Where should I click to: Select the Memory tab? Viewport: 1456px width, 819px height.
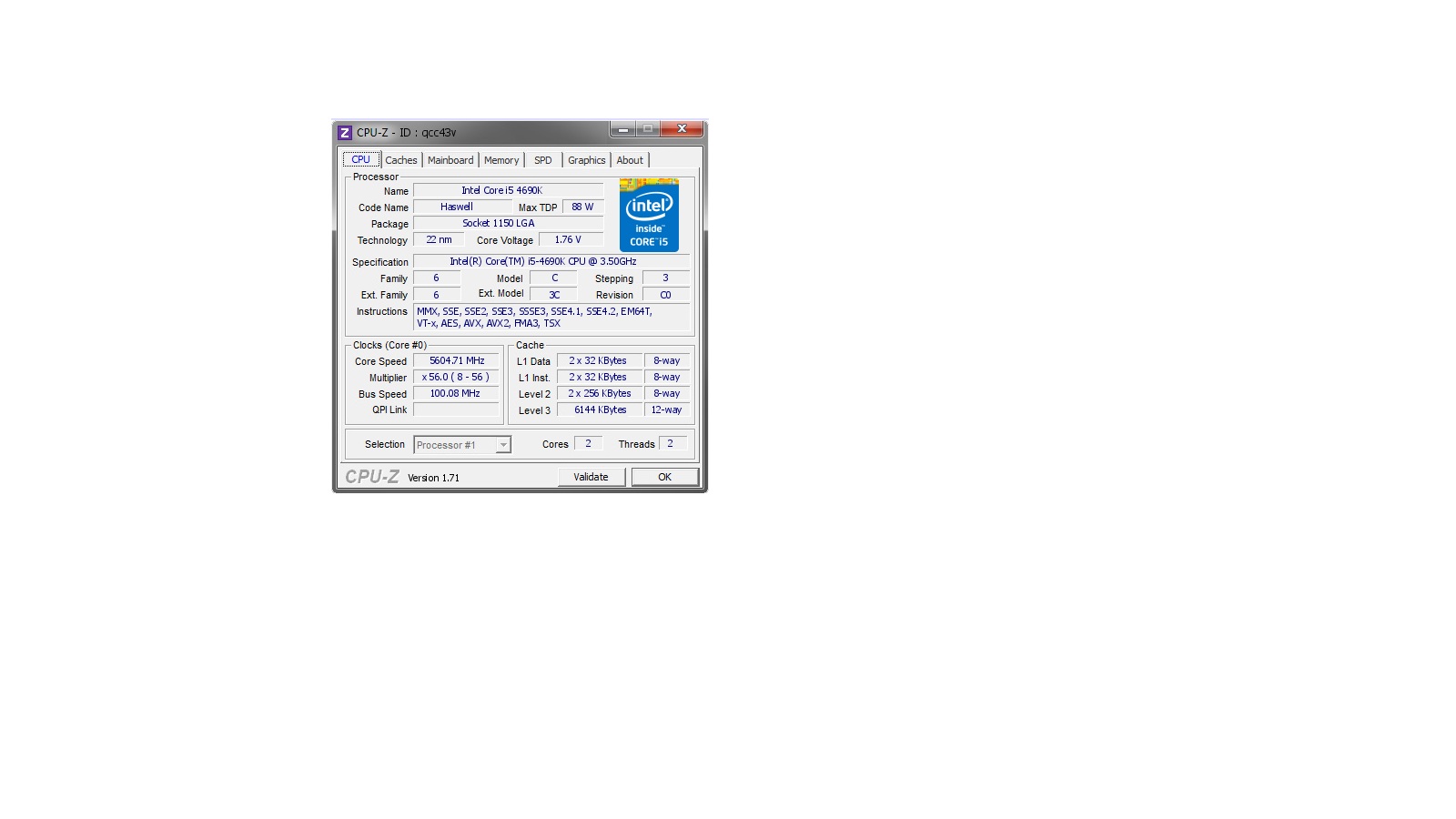coord(501,160)
